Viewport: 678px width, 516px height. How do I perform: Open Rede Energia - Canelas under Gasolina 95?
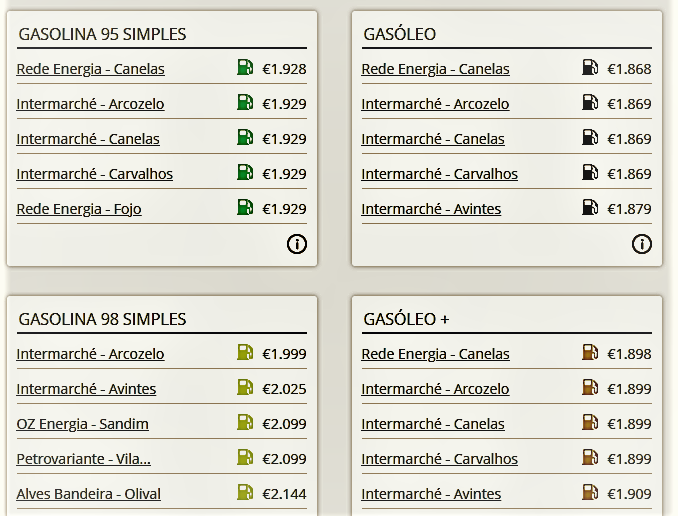[x=90, y=69]
